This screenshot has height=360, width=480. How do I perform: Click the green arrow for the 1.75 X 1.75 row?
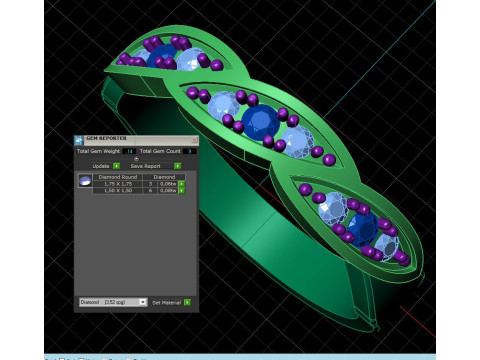(182, 184)
